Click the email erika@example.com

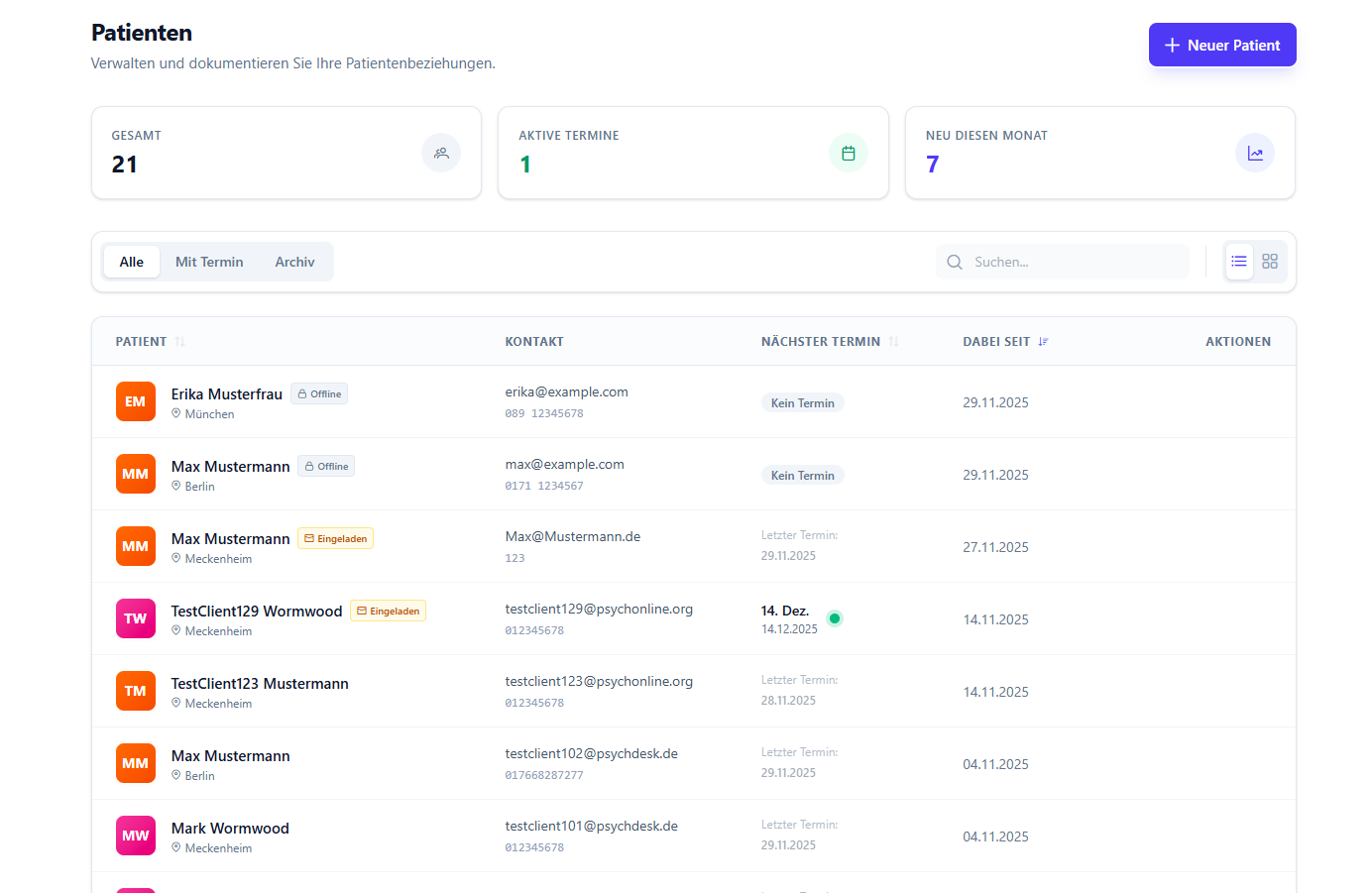point(566,391)
